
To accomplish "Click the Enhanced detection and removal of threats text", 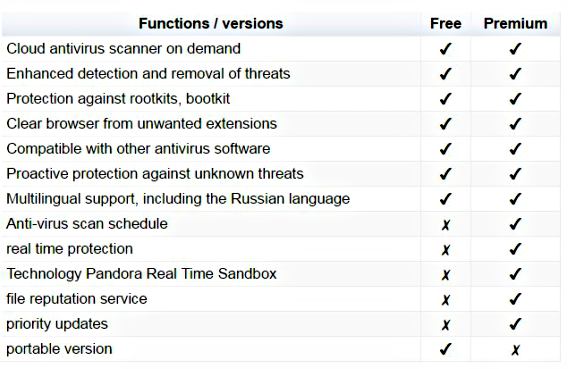I will (x=148, y=74).
